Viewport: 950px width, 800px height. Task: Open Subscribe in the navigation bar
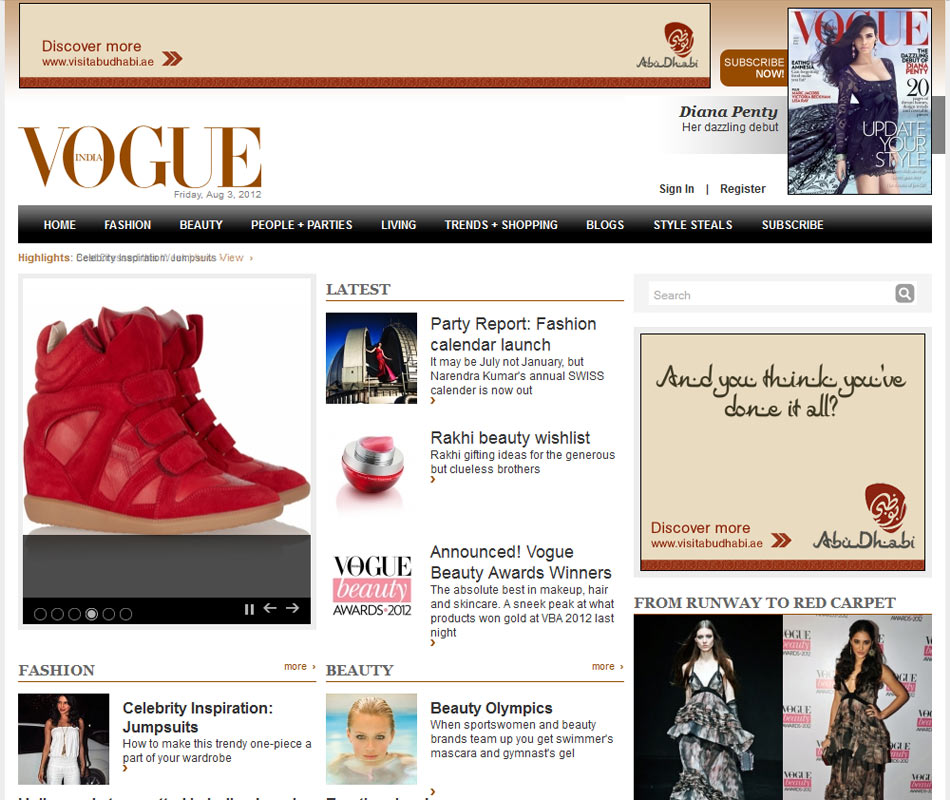coord(792,225)
